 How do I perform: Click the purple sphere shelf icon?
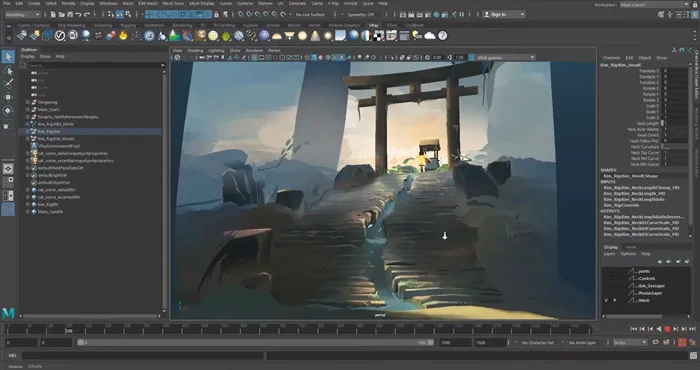[x=264, y=36]
